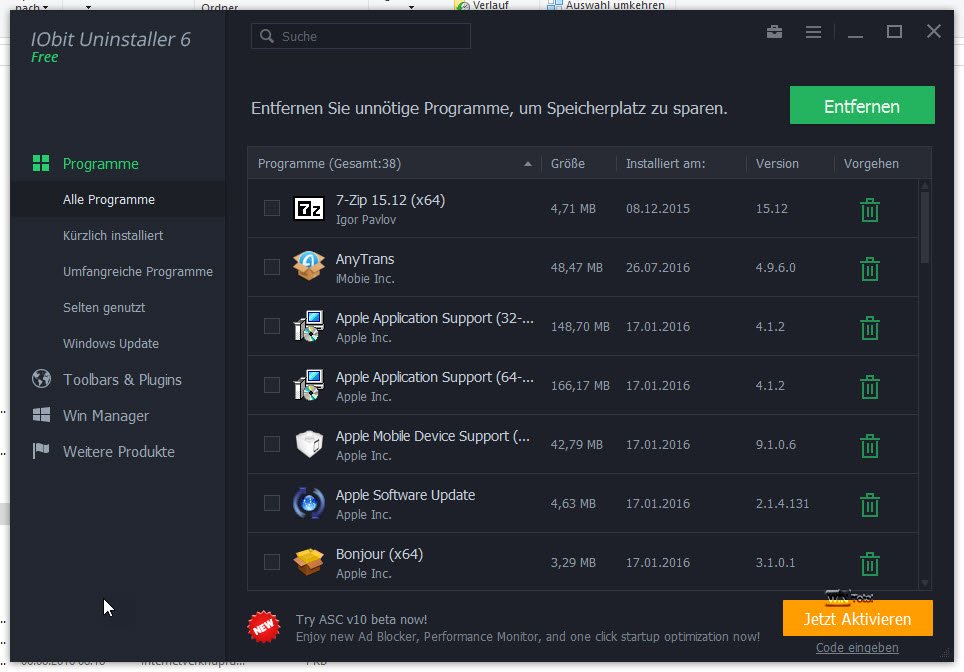Click the AnyTrans program icon

point(309,266)
